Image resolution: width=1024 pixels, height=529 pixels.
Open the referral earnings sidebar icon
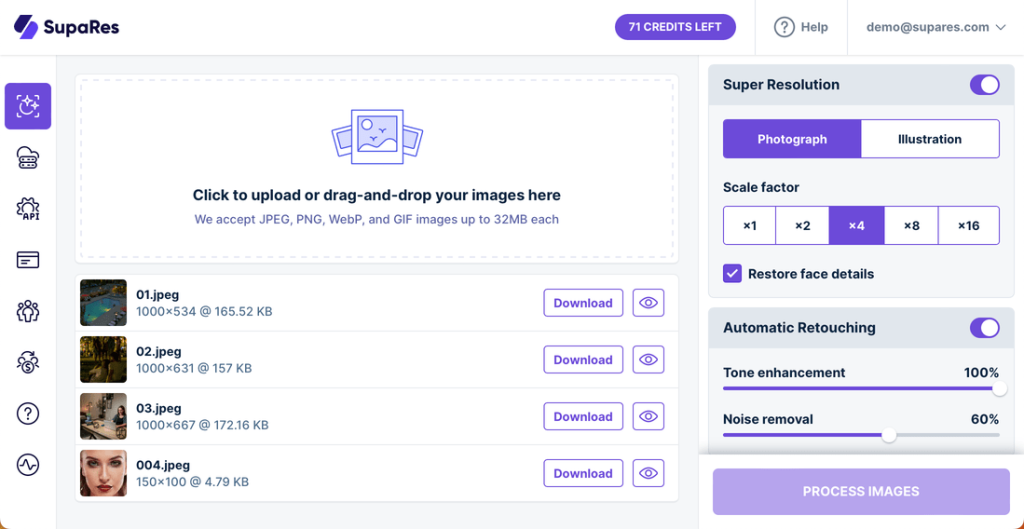28,362
